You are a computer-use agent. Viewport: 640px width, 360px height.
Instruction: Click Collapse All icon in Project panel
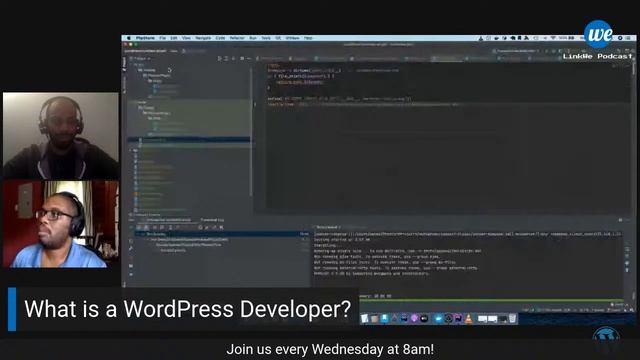click(x=233, y=59)
